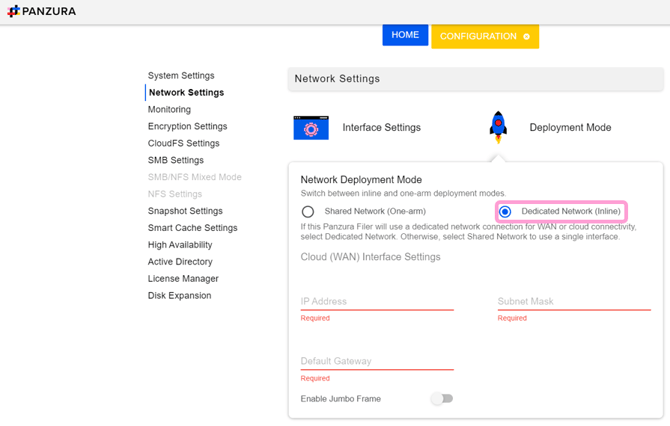Click the Network Settings header bar
Screen dimensions: 670x426
pos(476,79)
